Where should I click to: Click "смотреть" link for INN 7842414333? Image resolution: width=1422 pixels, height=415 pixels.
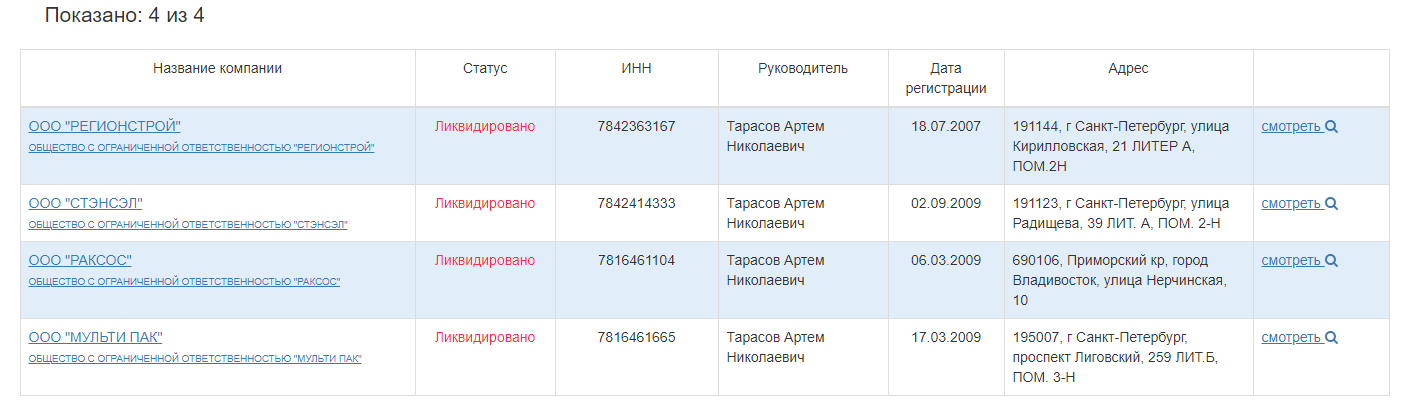[1292, 204]
